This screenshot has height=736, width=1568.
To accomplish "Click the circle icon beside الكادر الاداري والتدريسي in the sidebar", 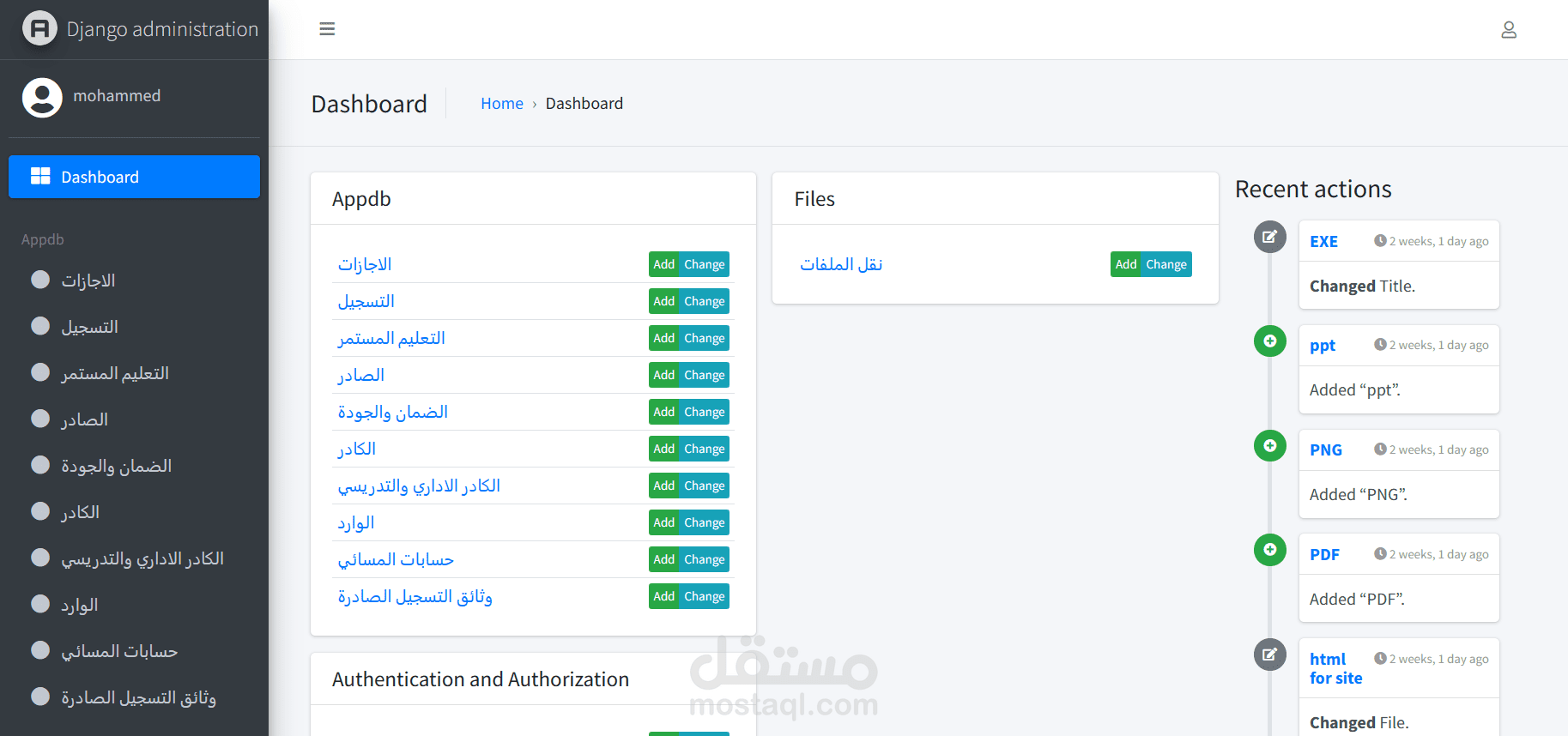I will (40, 558).
